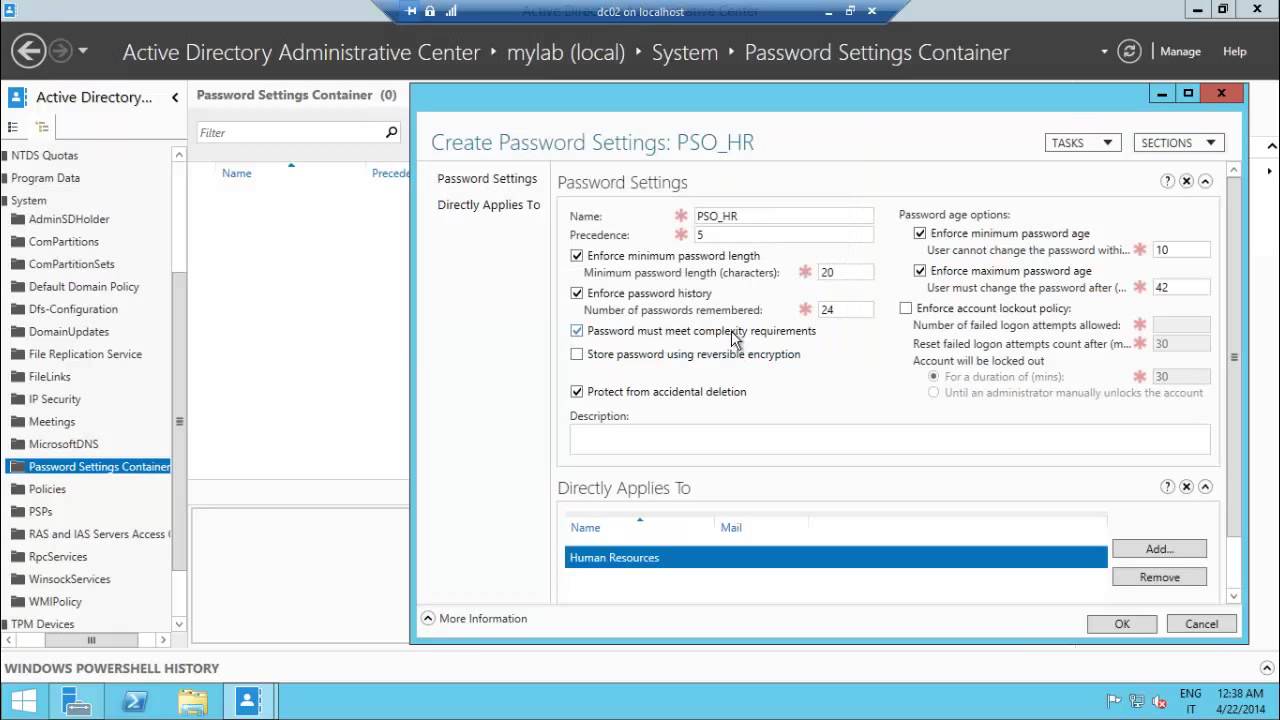Click the Action Center flag tray icon
Viewport: 1280px width, 720px height.
pos(1114,702)
